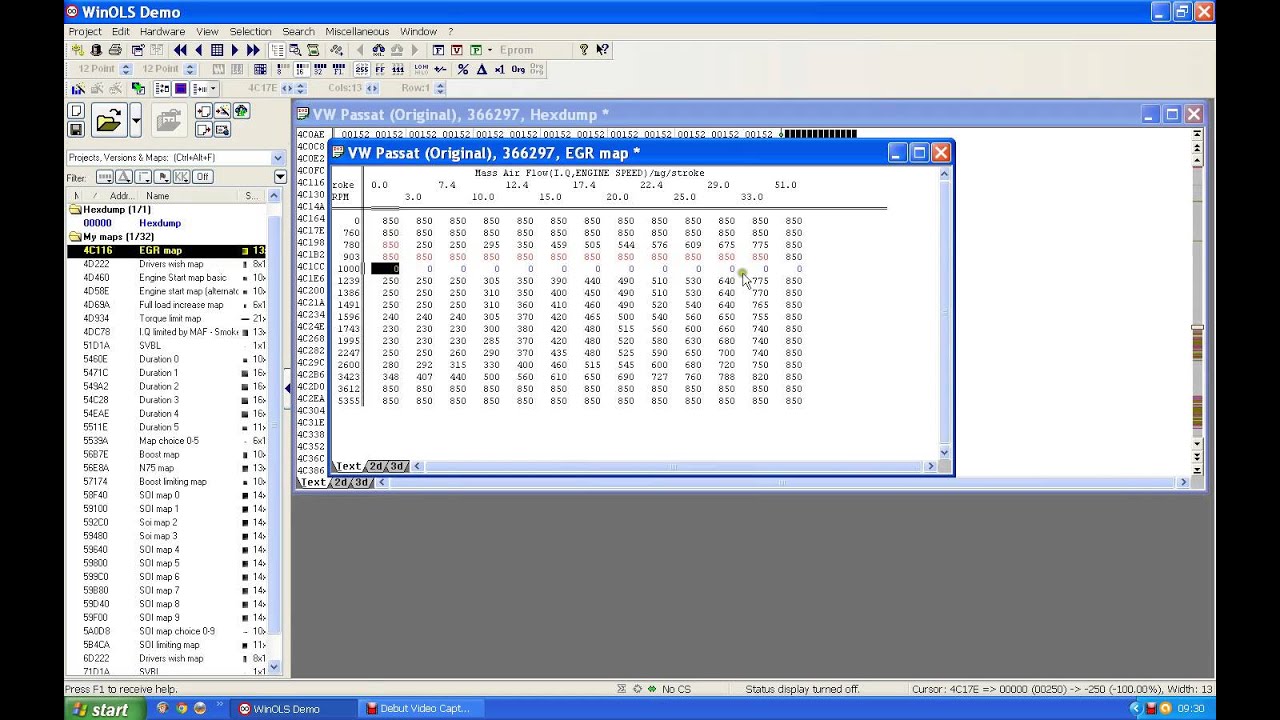
Task: Click Name column header in map list
Action: tap(190, 196)
